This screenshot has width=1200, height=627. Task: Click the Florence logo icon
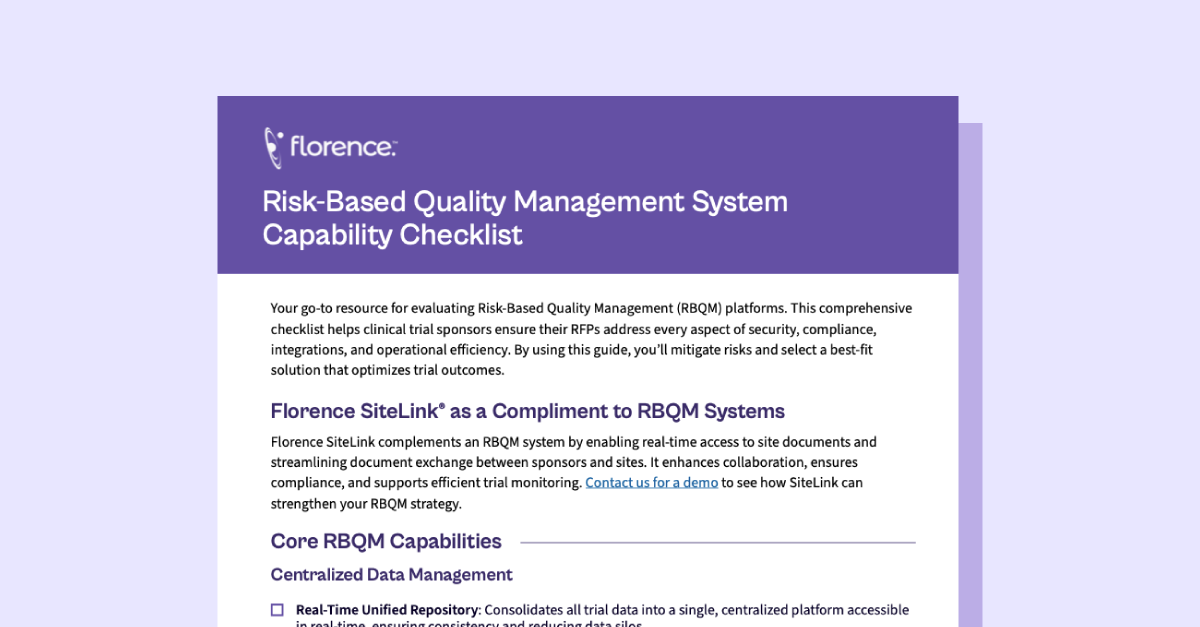pos(274,148)
